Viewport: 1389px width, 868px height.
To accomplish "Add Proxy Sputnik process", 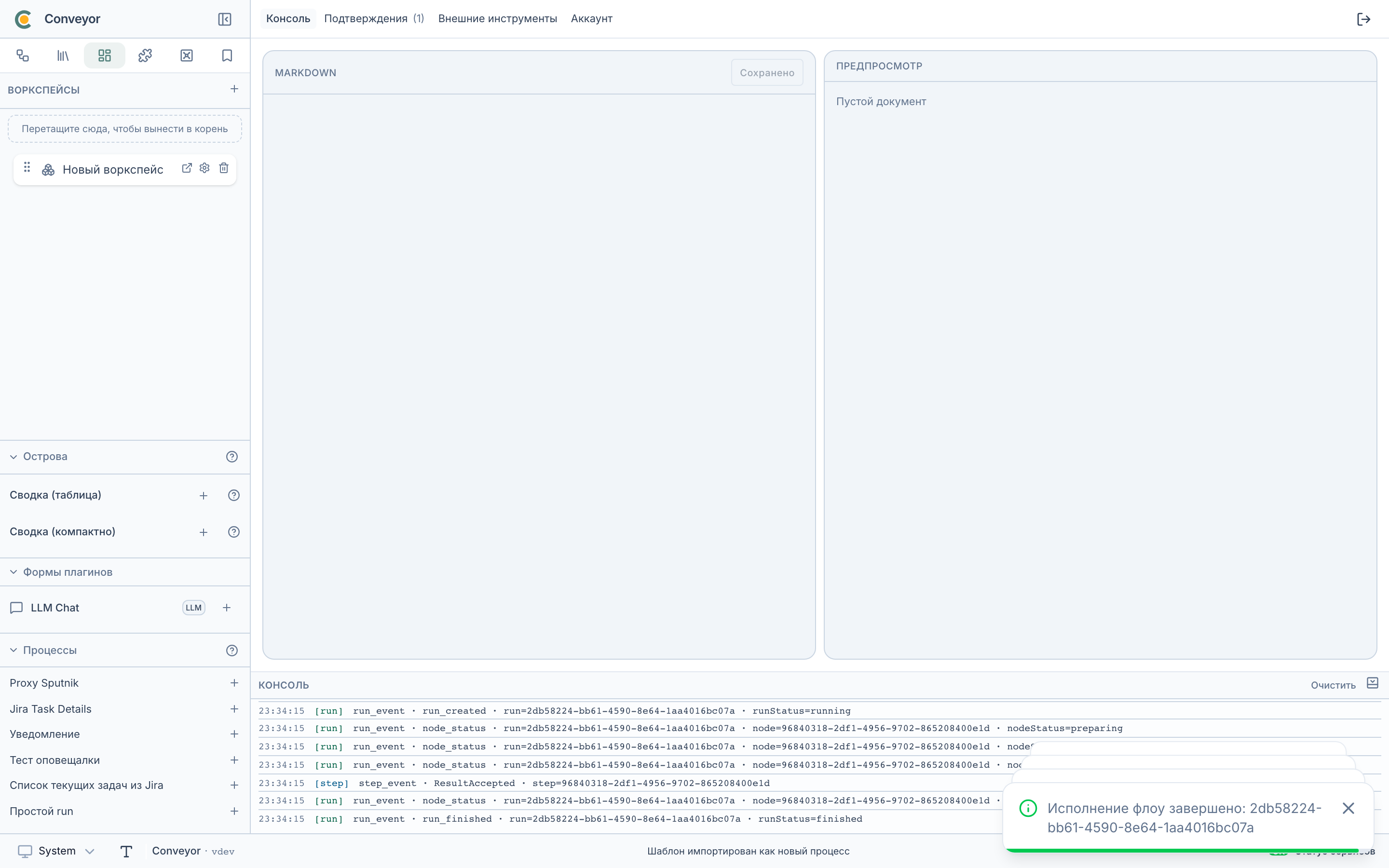I will tap(234, 682).
